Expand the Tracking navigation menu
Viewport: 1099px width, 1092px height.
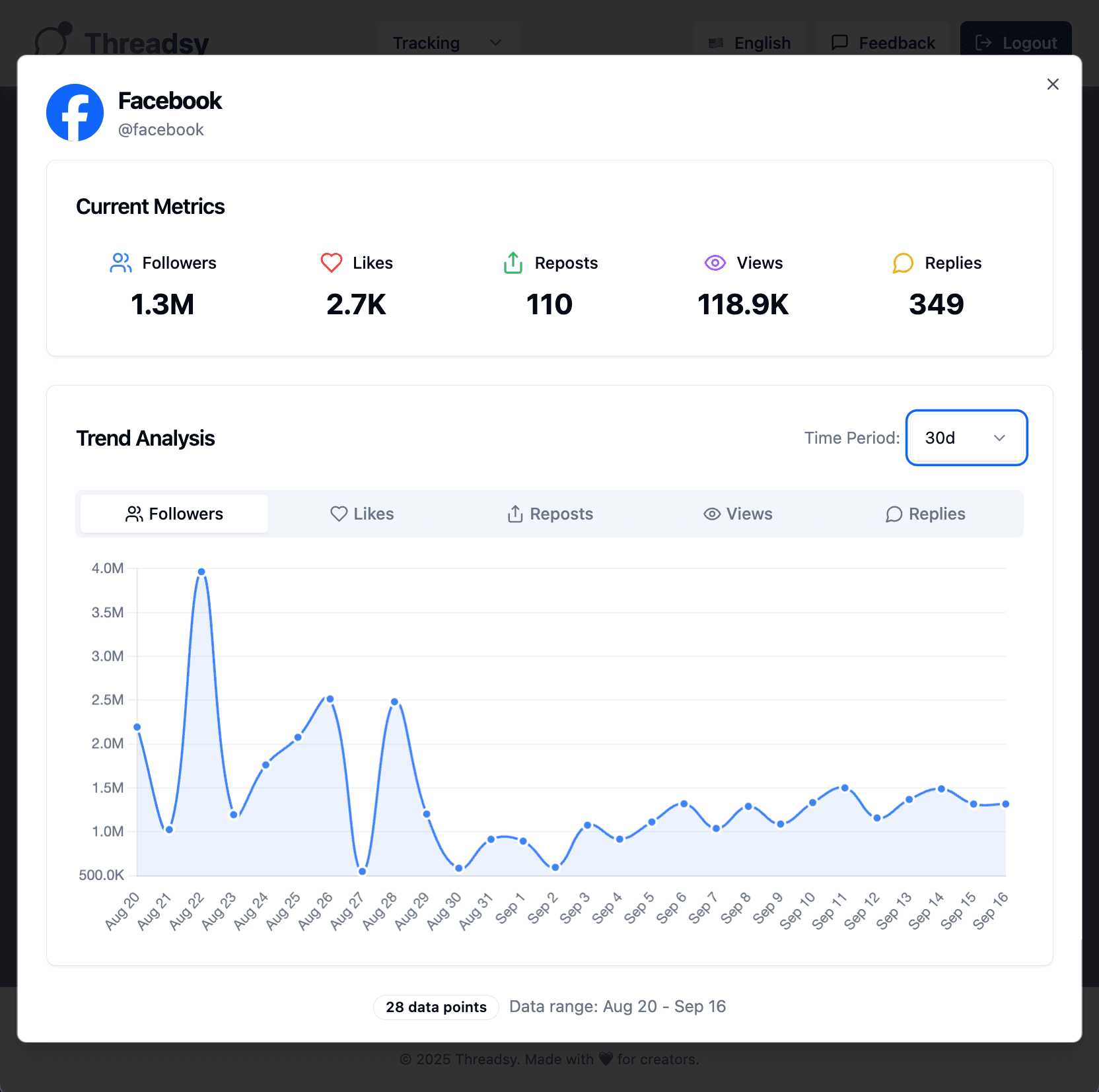[448, 42]
